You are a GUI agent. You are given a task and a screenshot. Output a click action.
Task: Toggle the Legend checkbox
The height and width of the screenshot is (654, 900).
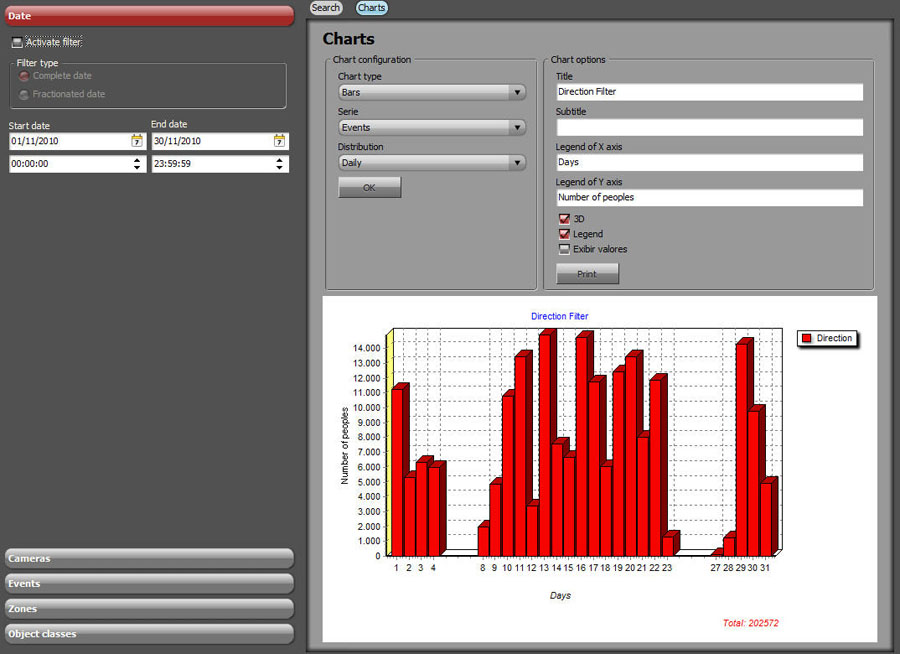click(x=564, y=234)
